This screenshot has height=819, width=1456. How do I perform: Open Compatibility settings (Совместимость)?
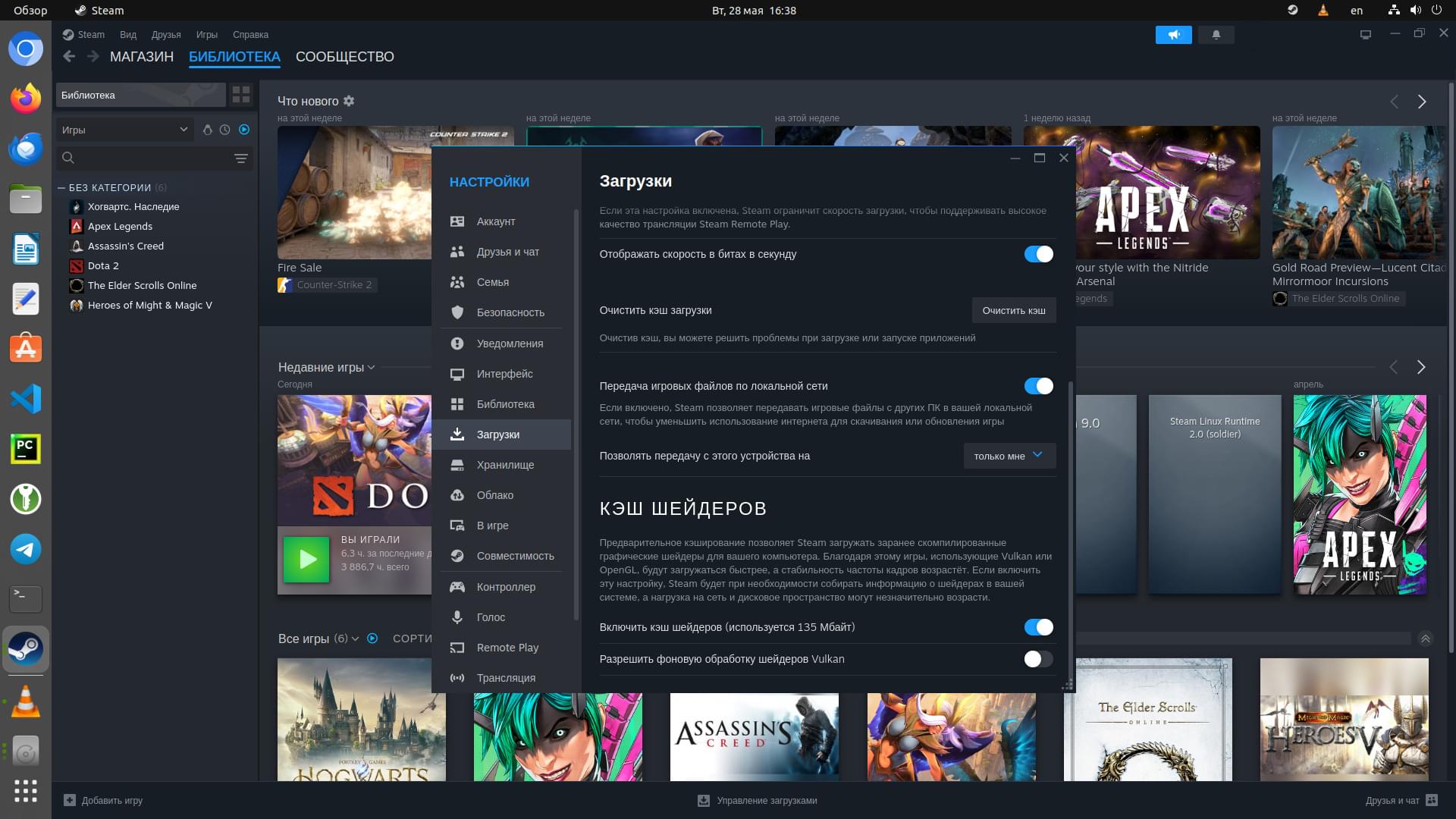pyautogui.click(x=500, y=556)
